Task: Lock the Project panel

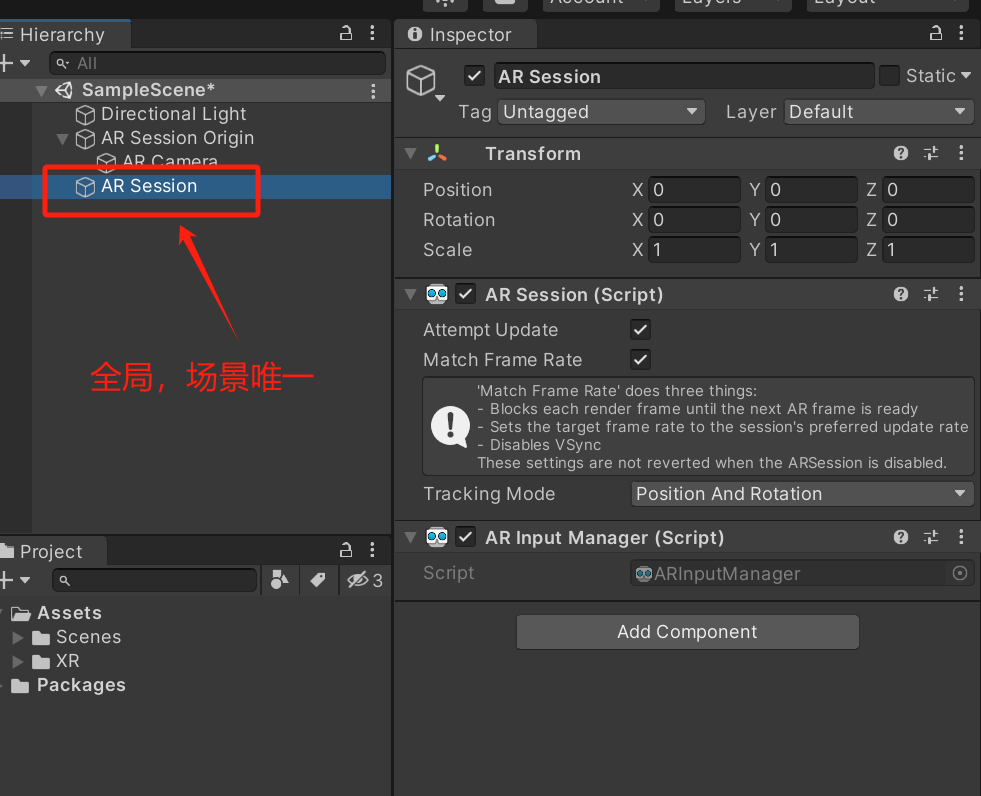Action: (x=345, y=550)
